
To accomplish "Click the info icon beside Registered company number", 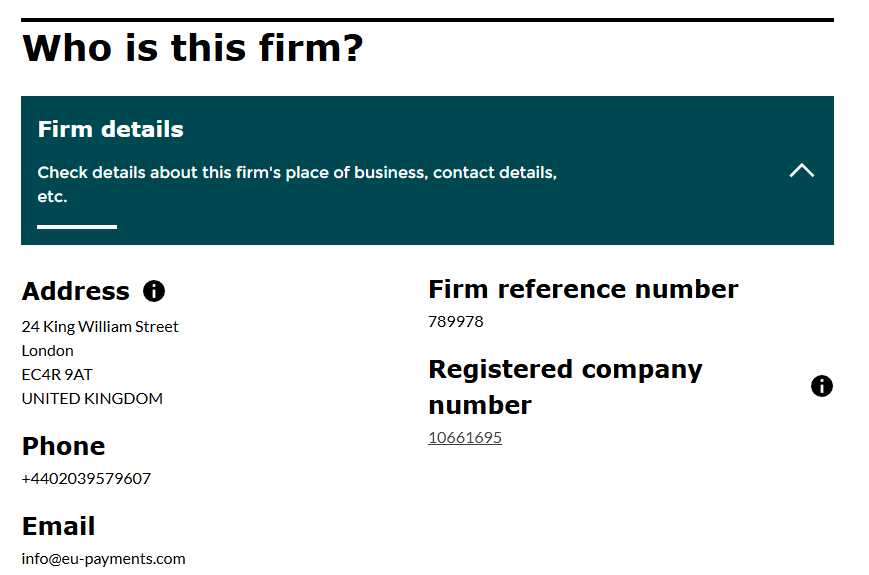I will coord(822,386).
